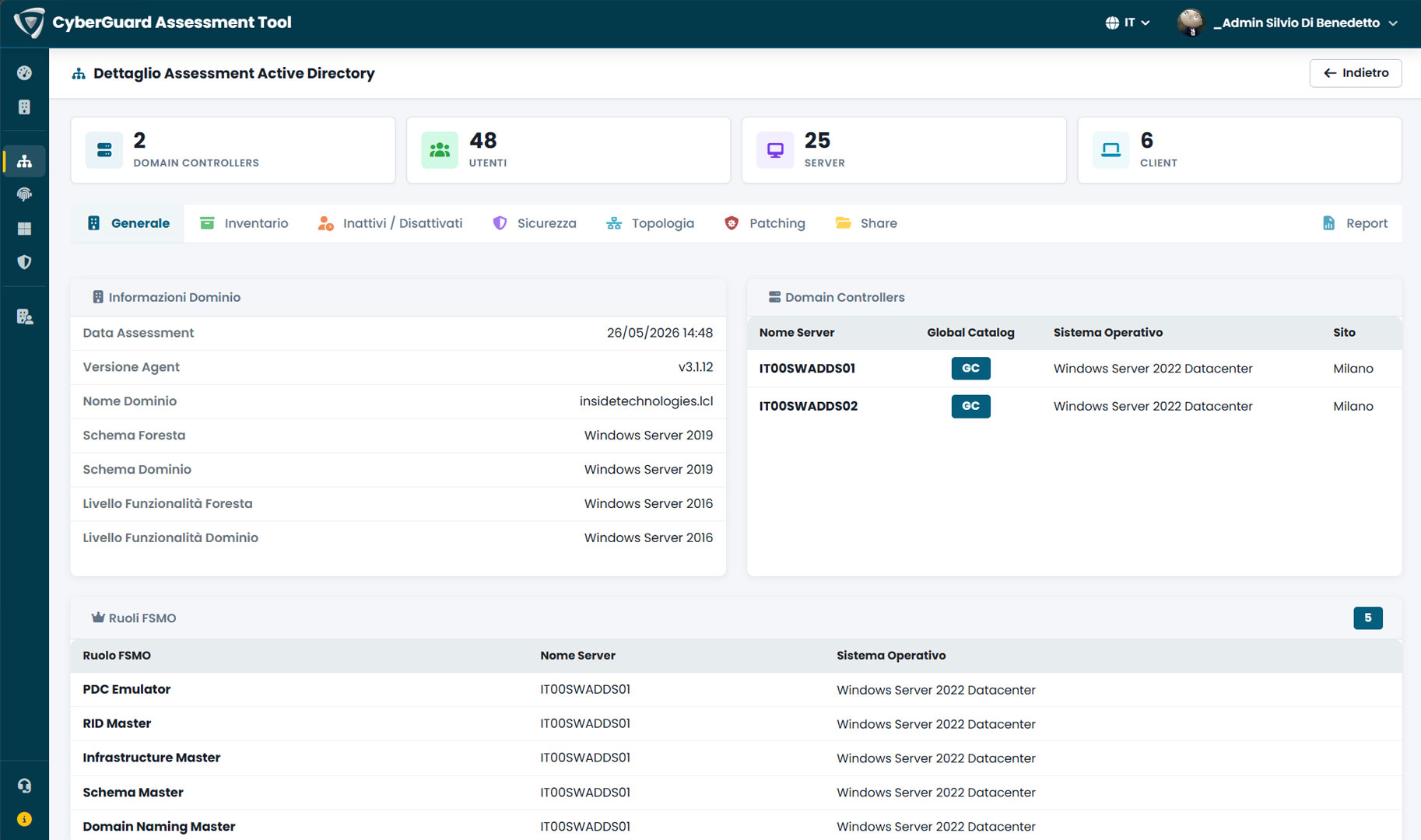Image resolution: width=1421 pixels, height=840 pixels.
Task: Click the RID Master role row
Action: [x=736, y=724]
